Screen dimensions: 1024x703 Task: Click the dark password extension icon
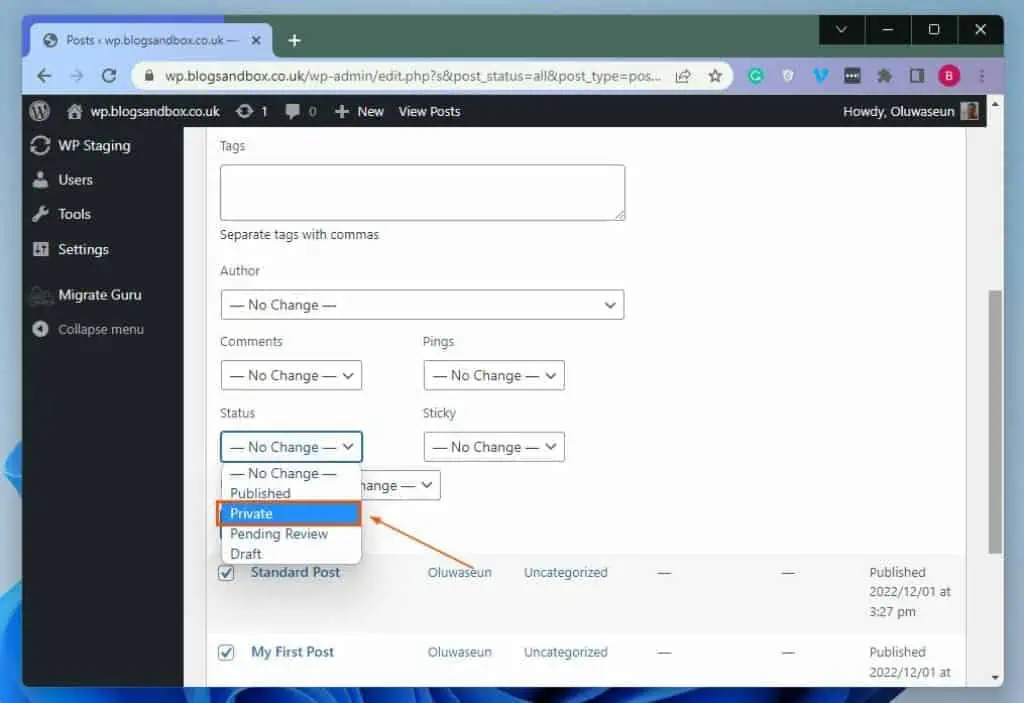(852, 76)
